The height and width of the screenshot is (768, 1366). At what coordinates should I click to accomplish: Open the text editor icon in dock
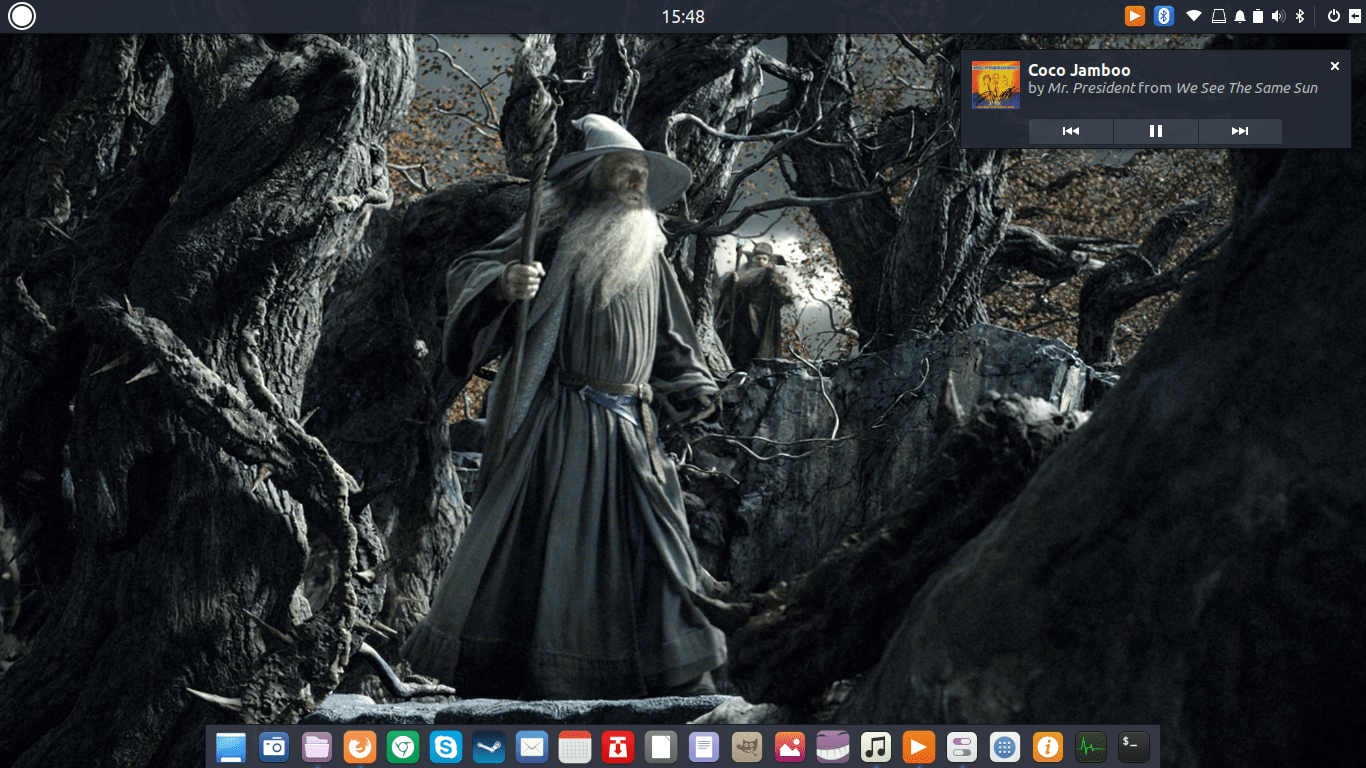[704, 747]
